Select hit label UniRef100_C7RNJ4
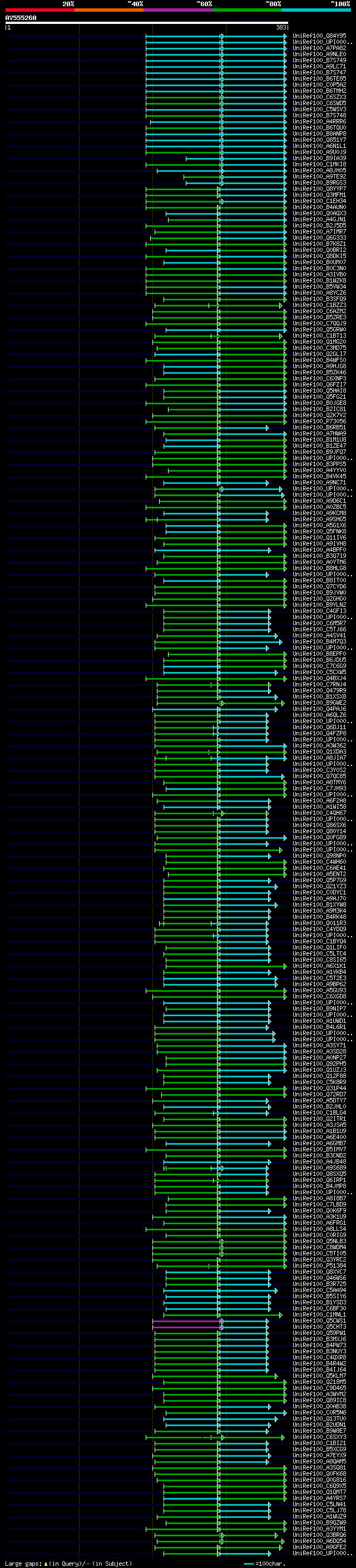 click(x=319, y=684)
